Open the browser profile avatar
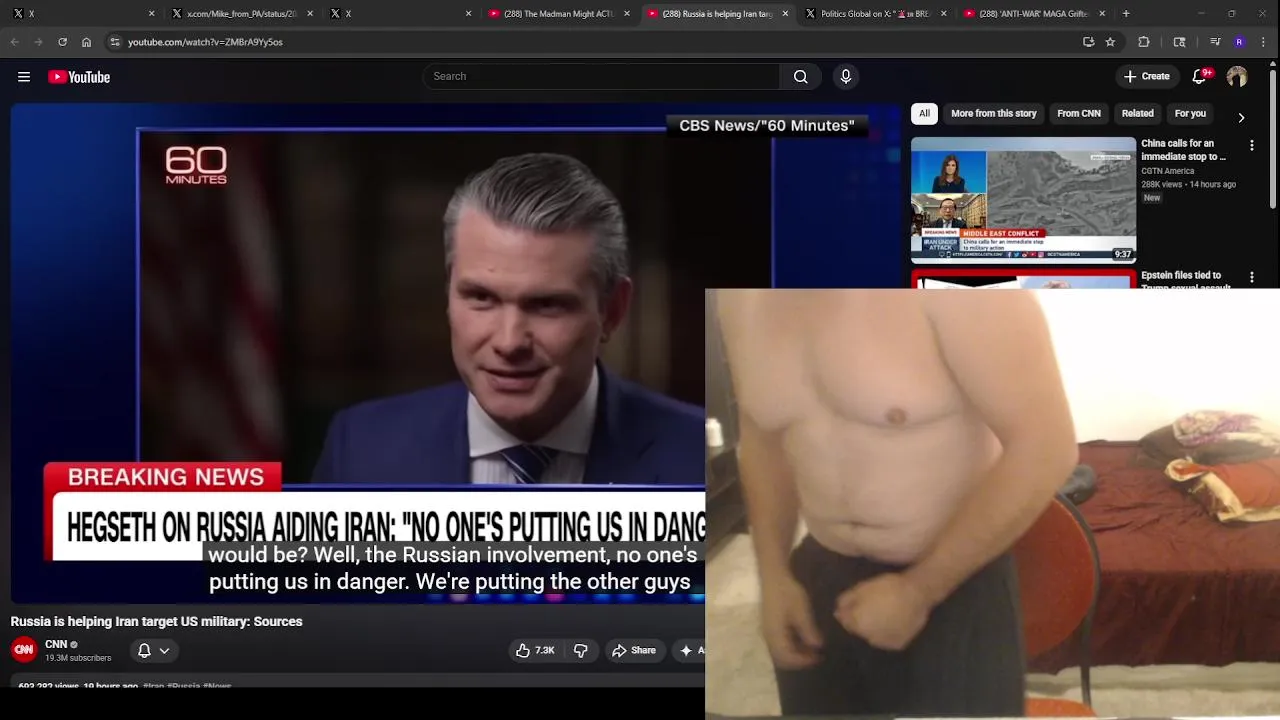This screenshot has width=1280, height=720. (x=1239, y=42)
